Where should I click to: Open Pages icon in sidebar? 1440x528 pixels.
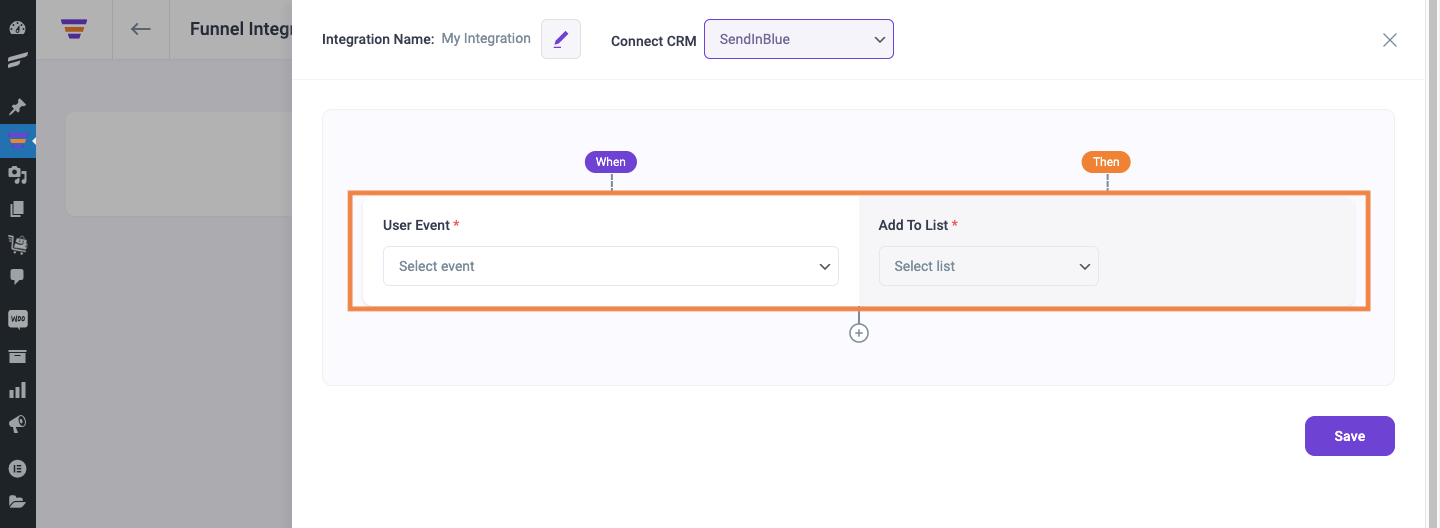coord(17,209)
